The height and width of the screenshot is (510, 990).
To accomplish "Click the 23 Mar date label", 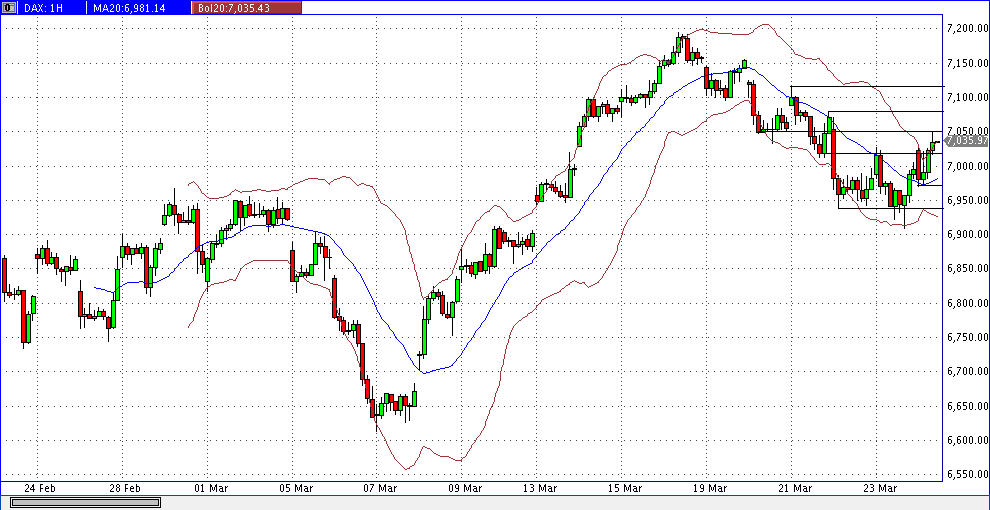I will pos(880,488).
